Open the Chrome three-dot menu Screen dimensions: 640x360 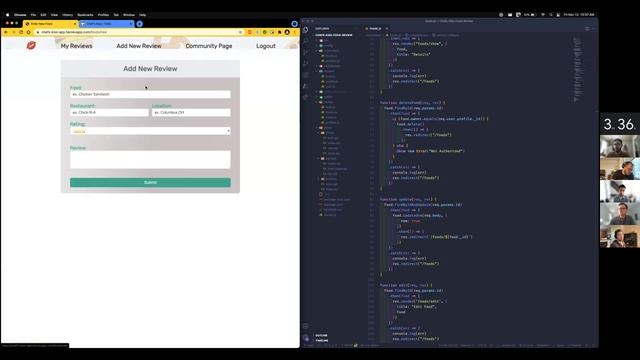[295, 32]
